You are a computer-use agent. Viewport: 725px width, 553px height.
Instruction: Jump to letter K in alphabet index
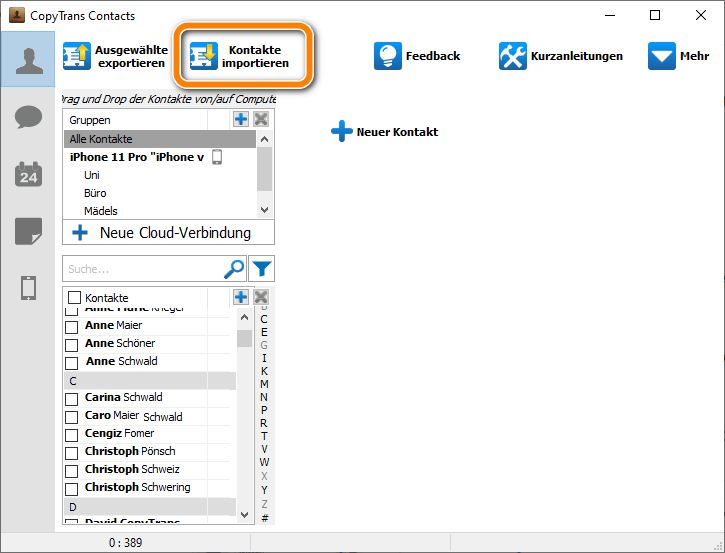[x=264, y=371]
